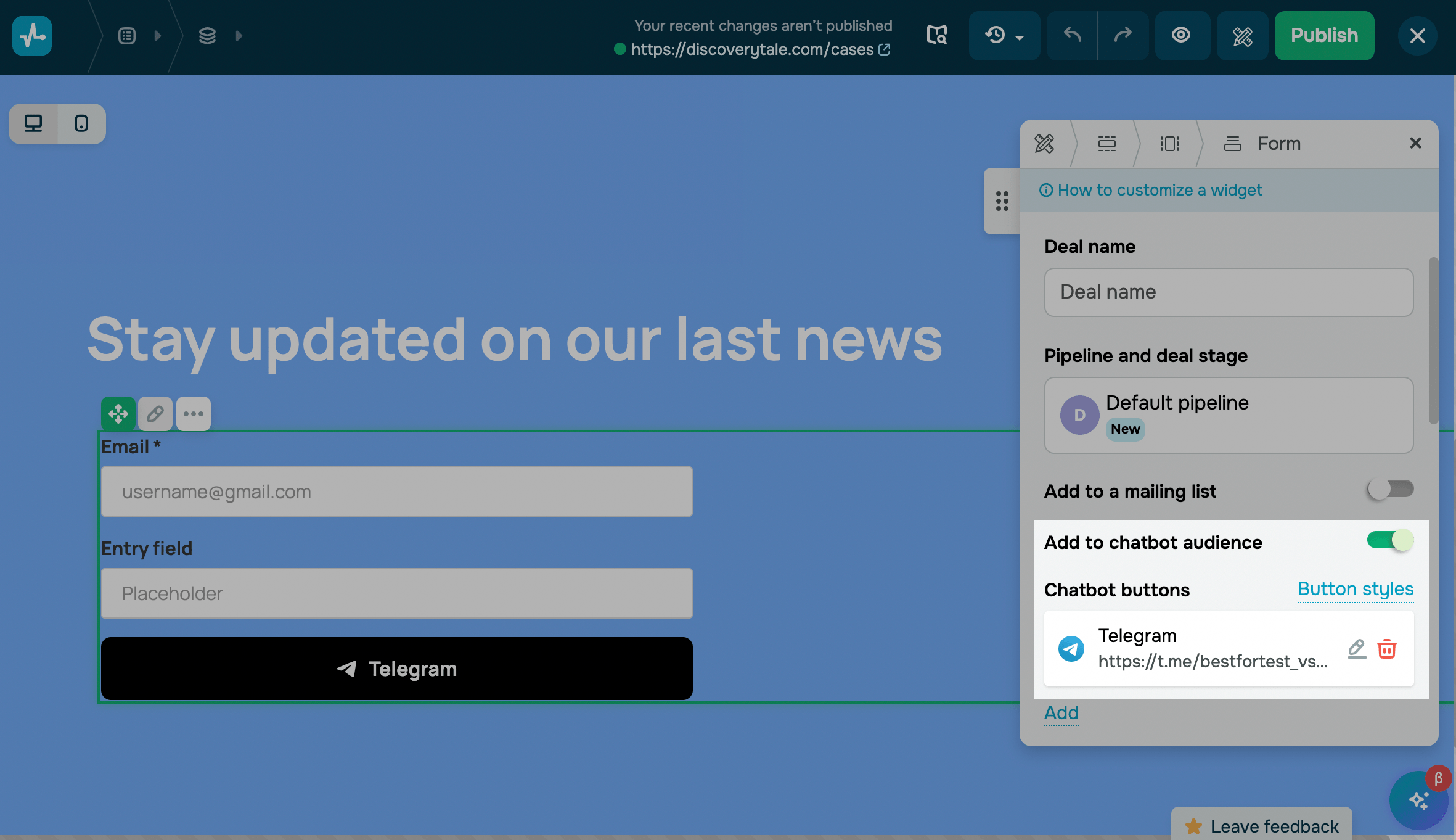Switch to mobile device preview
The height and width of the screenshot is (840, 1456).
click(x=81, y=124)
